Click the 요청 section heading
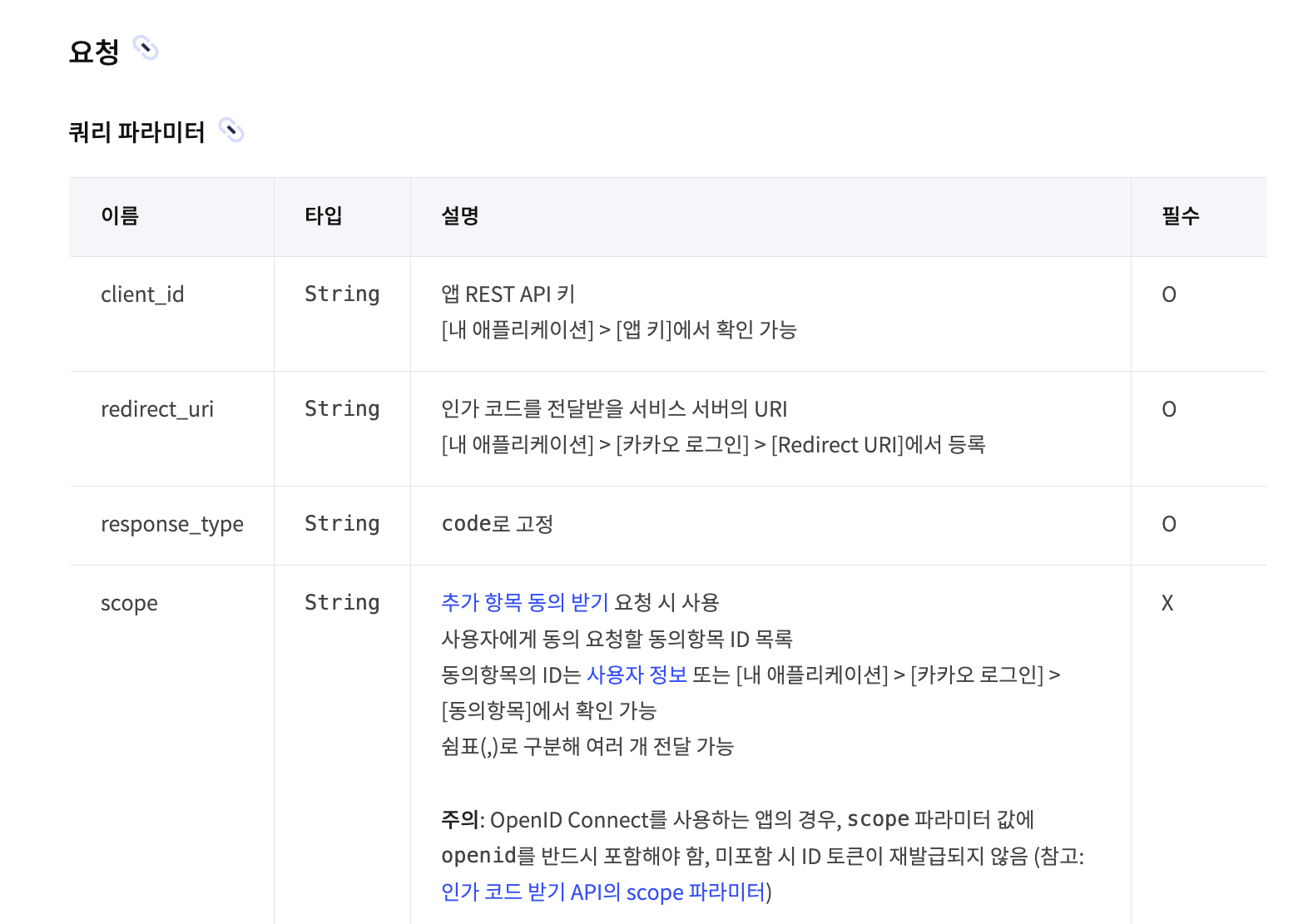1313x924 pixels. click(x=94, y=52)
